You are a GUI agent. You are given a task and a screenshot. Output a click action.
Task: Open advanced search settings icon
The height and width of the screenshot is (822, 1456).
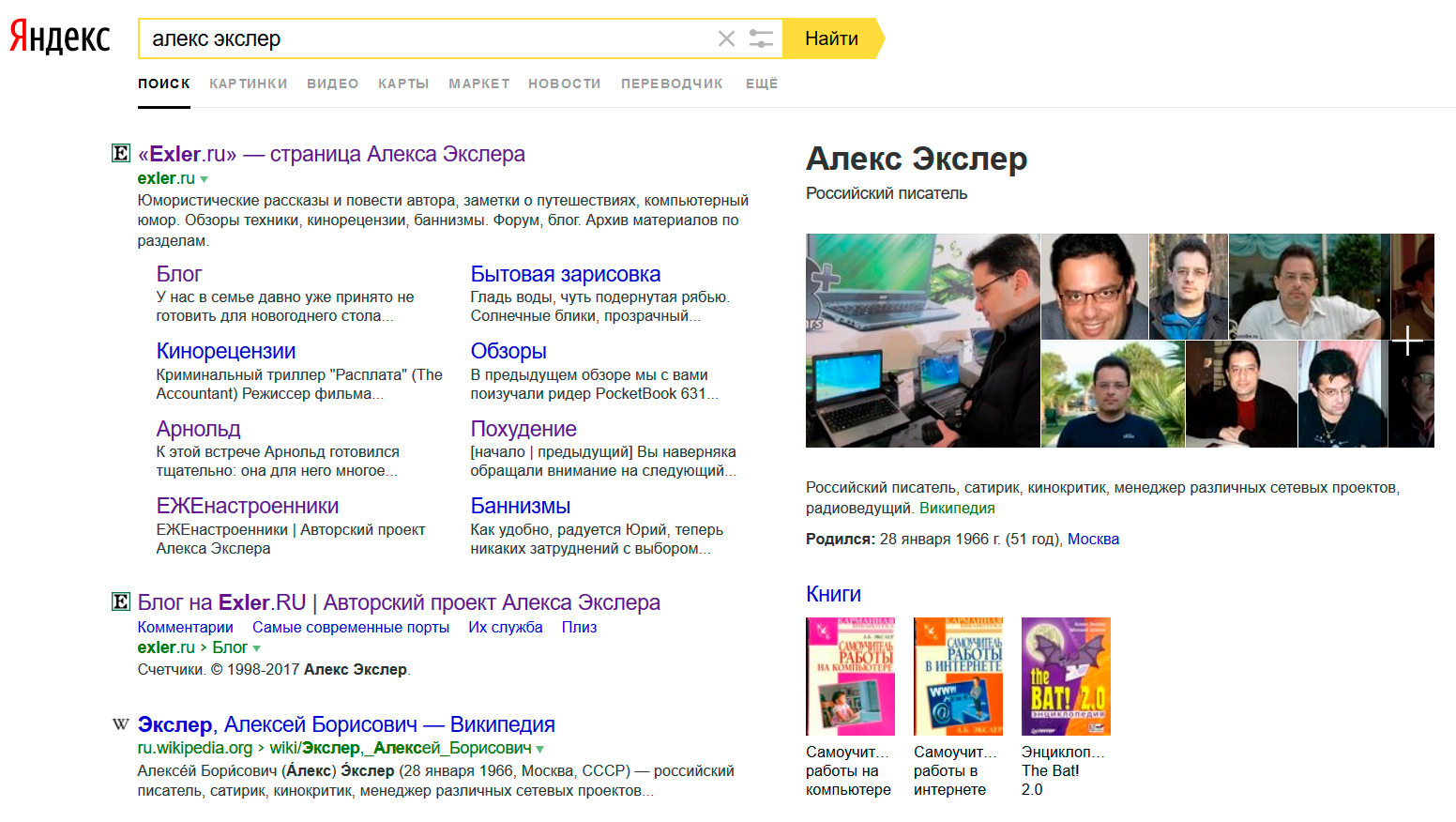(x=761, y=38)
